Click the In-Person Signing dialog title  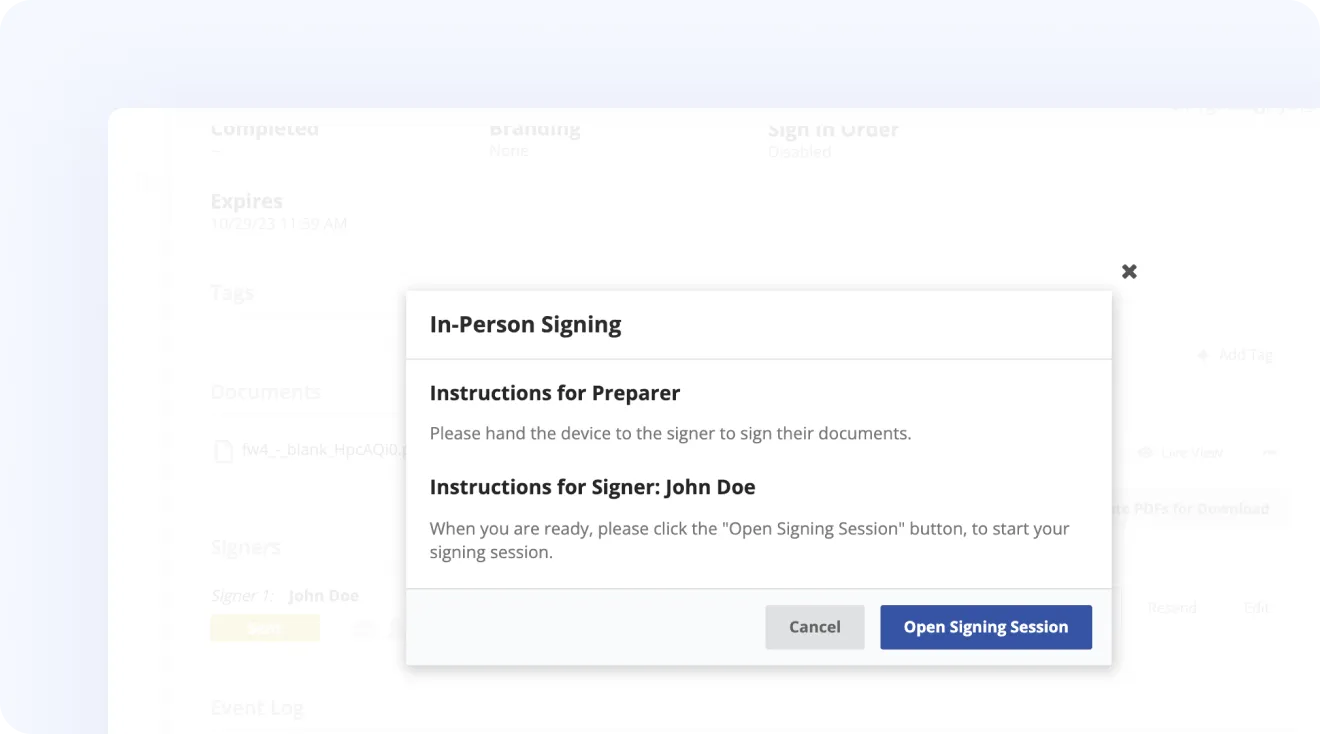tap(526, 324)
